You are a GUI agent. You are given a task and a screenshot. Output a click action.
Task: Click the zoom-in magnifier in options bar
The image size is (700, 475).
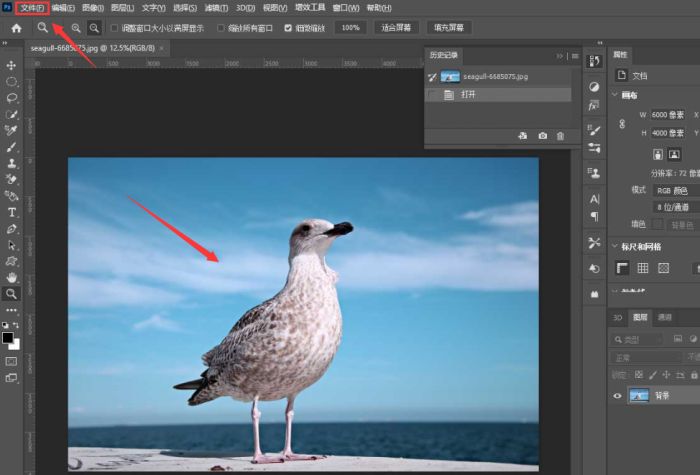tap(75, 28)
